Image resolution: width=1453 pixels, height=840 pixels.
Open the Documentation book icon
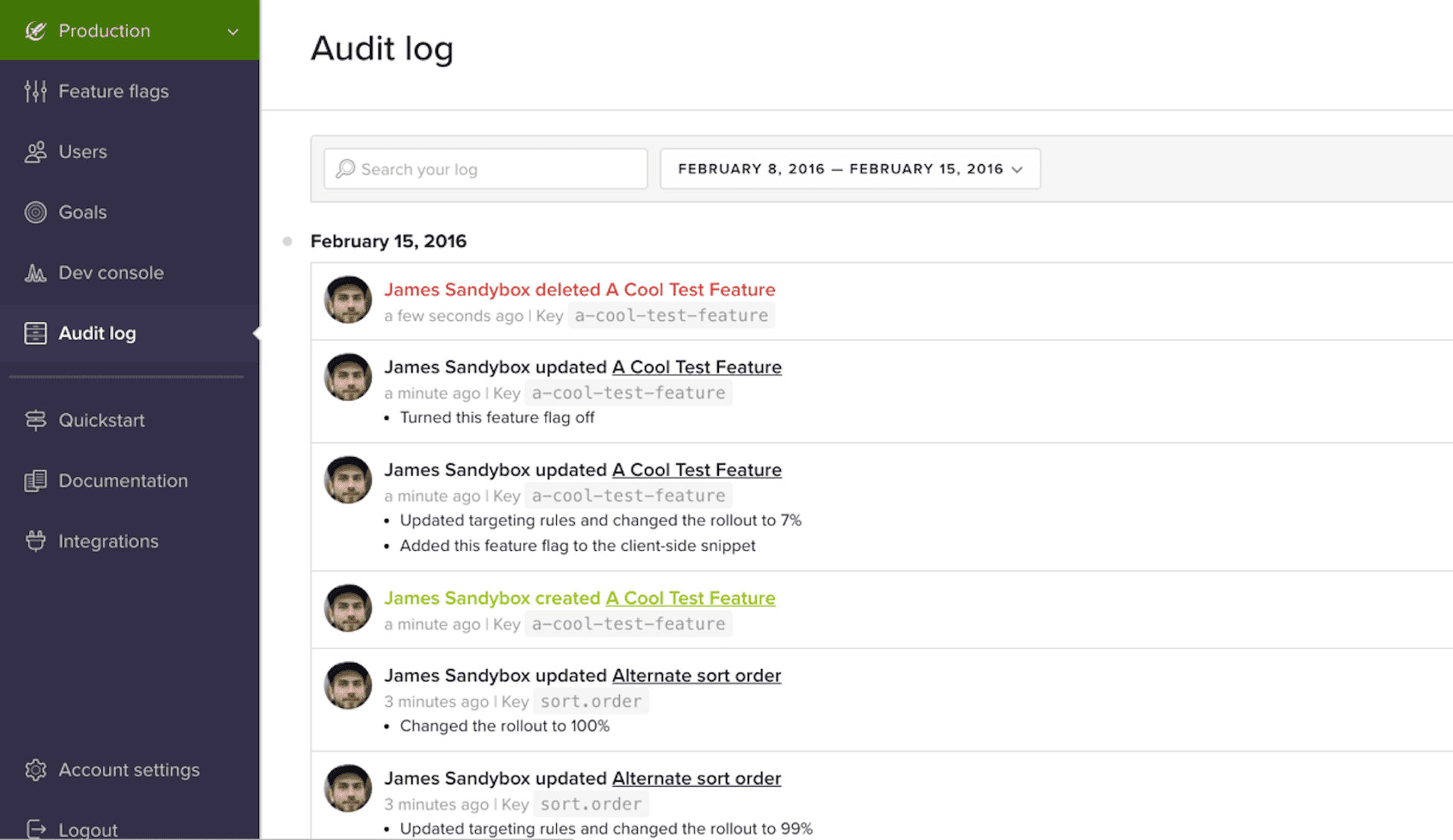click(x=35, y=481)
